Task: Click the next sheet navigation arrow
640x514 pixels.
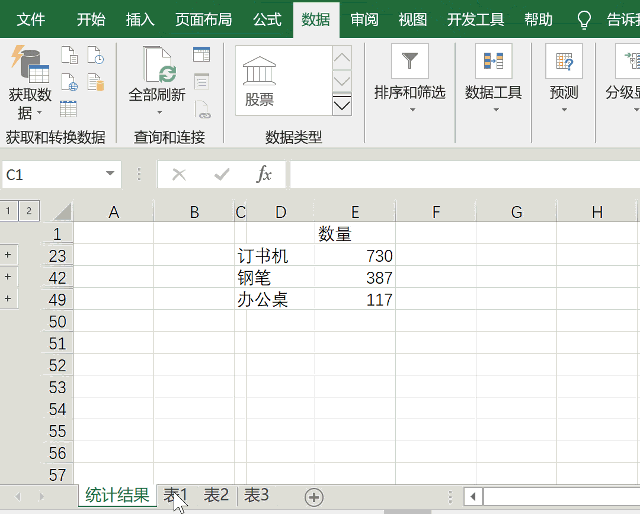Action: [41, 497]
